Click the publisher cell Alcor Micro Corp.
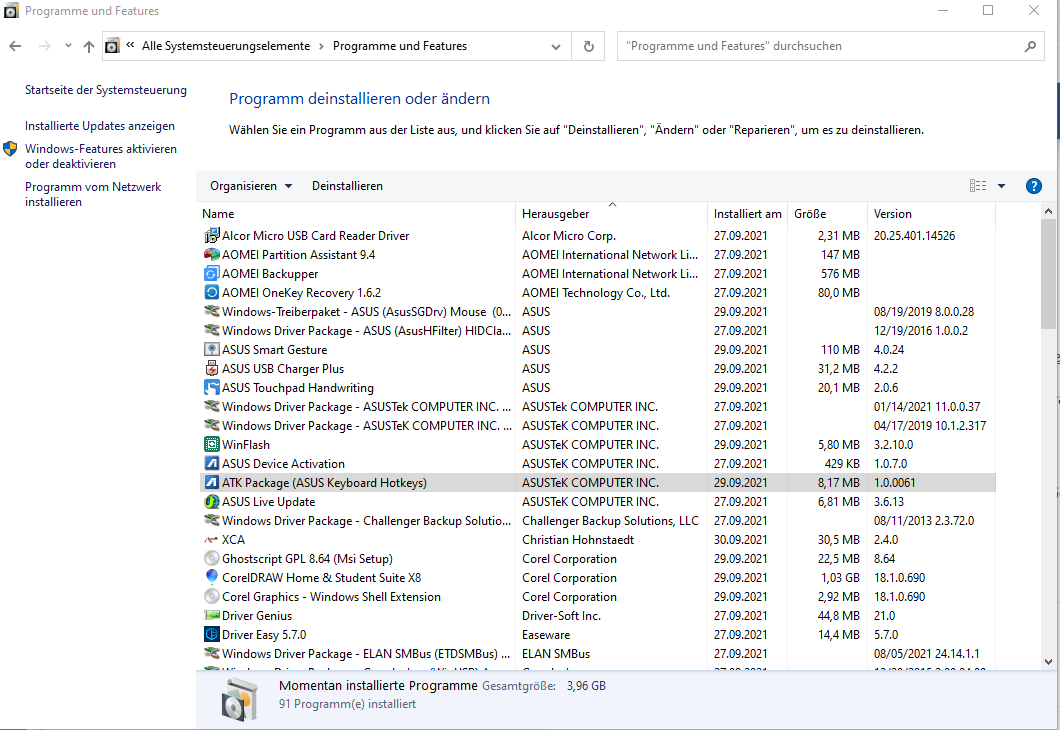The height and width of the screenshot is (730, 1060). 569,236
